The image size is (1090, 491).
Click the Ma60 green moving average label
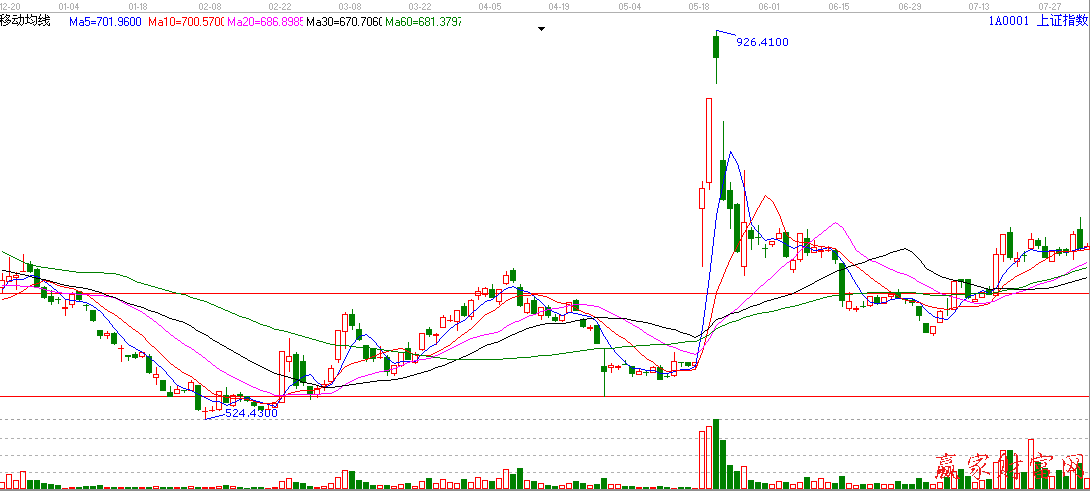coord(423,21)
